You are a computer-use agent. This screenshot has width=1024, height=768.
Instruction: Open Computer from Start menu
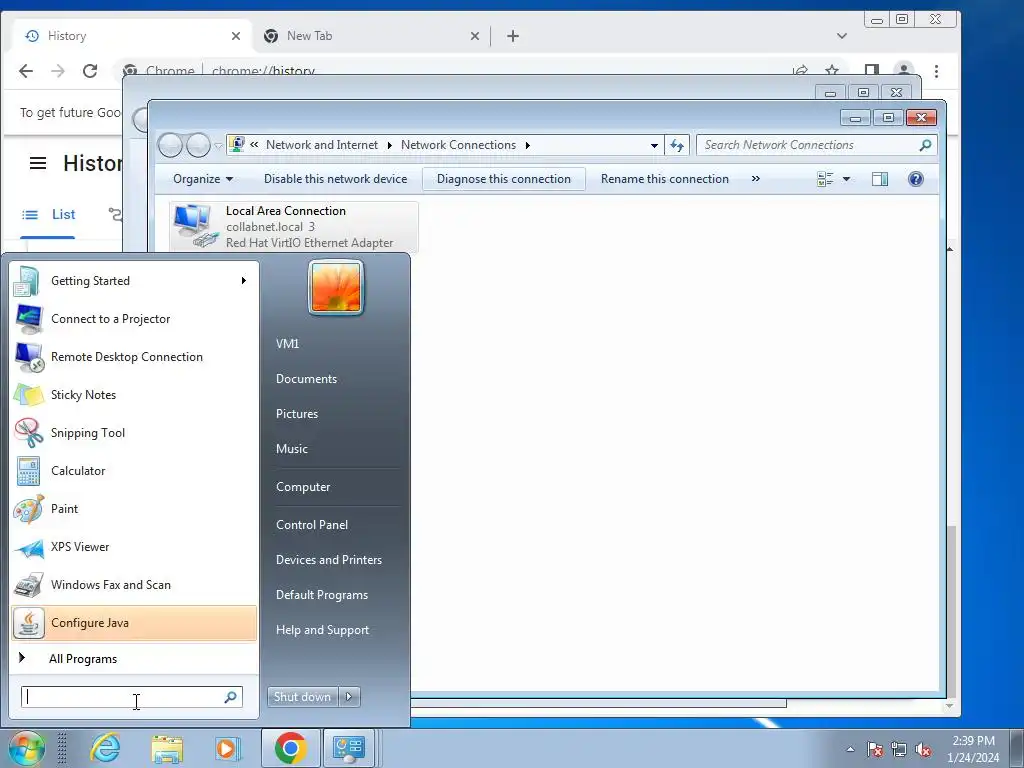pos(303,487)
